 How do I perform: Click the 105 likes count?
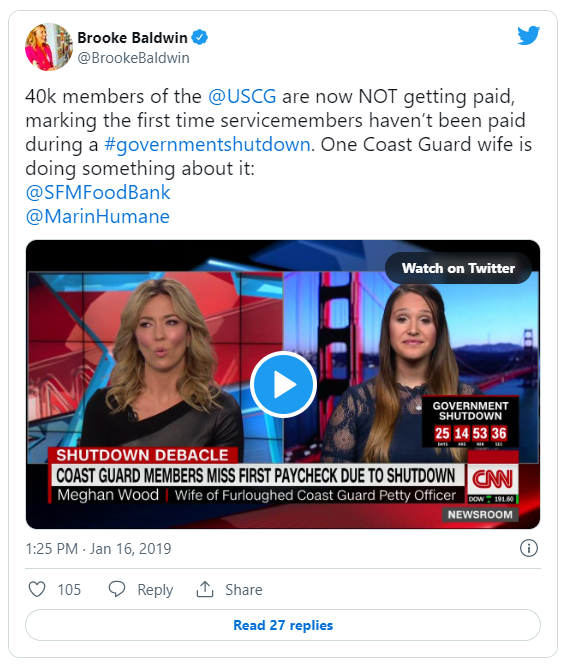click(69, 590)
